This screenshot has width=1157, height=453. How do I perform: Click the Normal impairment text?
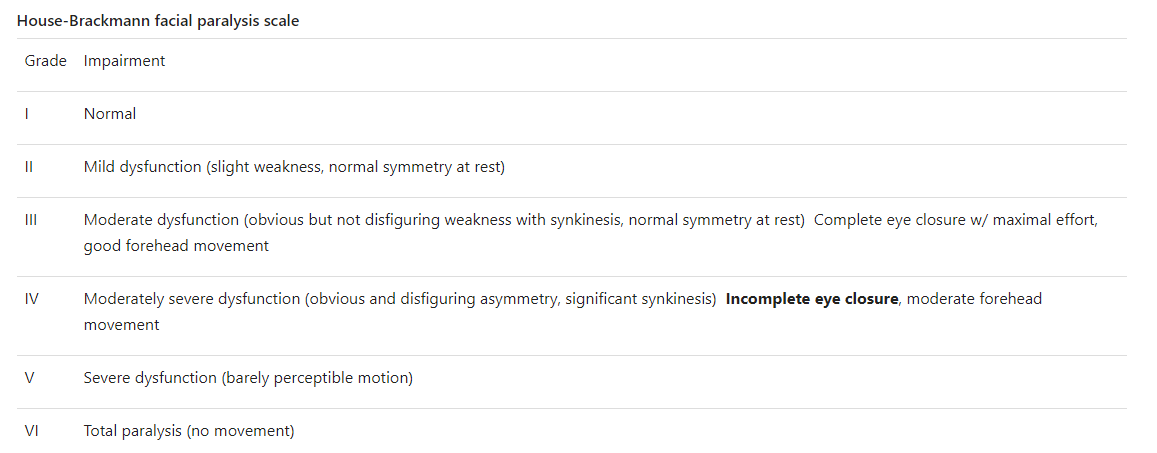click(x=110, y=114)
